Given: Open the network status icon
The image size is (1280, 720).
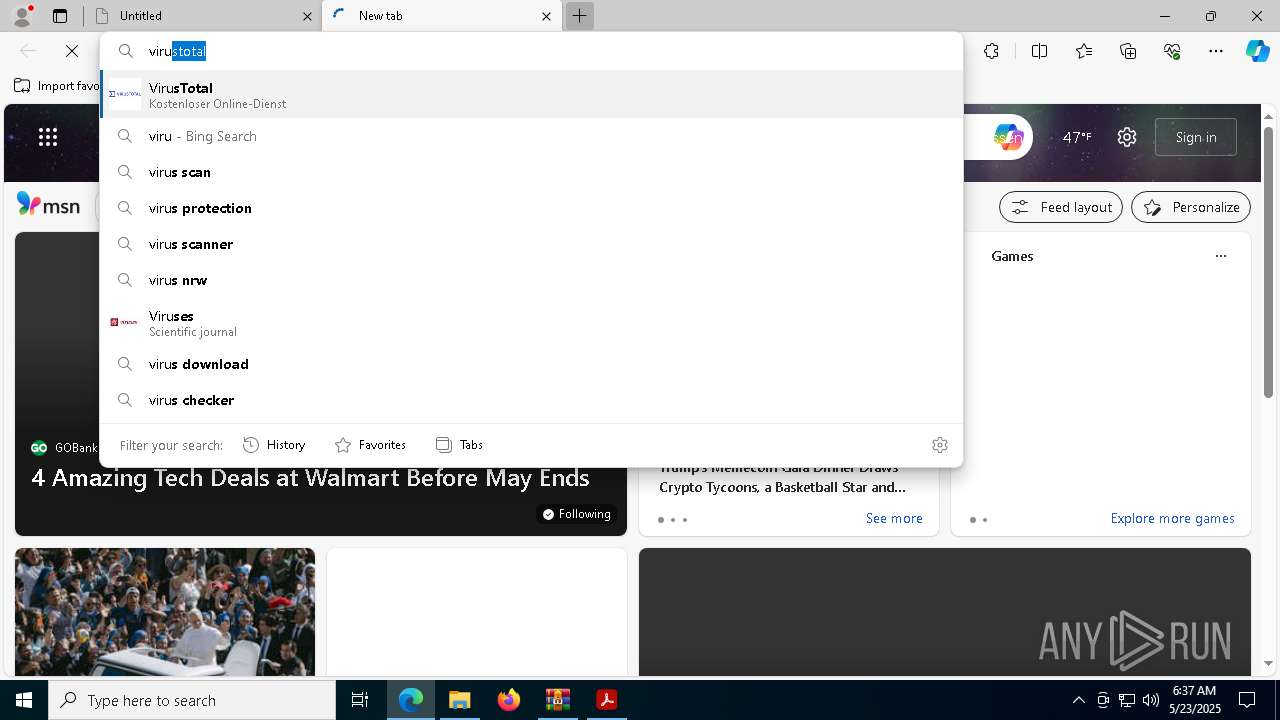Looking at the screenshot, I should click(x=1126, y=700).
